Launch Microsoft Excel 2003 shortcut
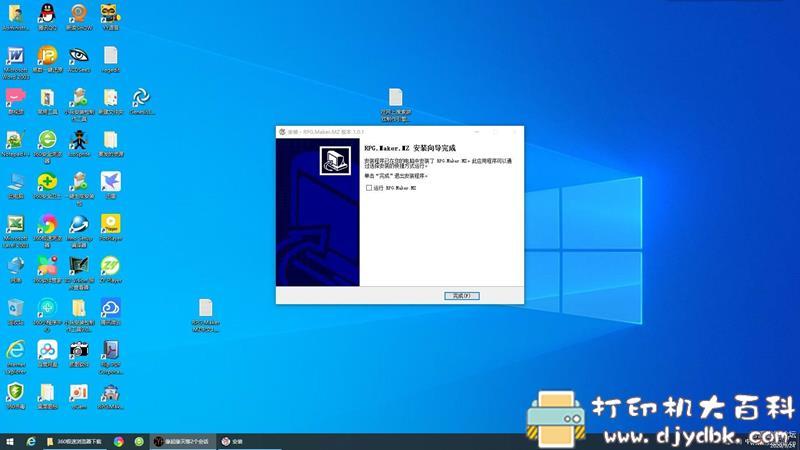Image resolution: width=800 pixels, height=450 pixels. pos(16,231)
